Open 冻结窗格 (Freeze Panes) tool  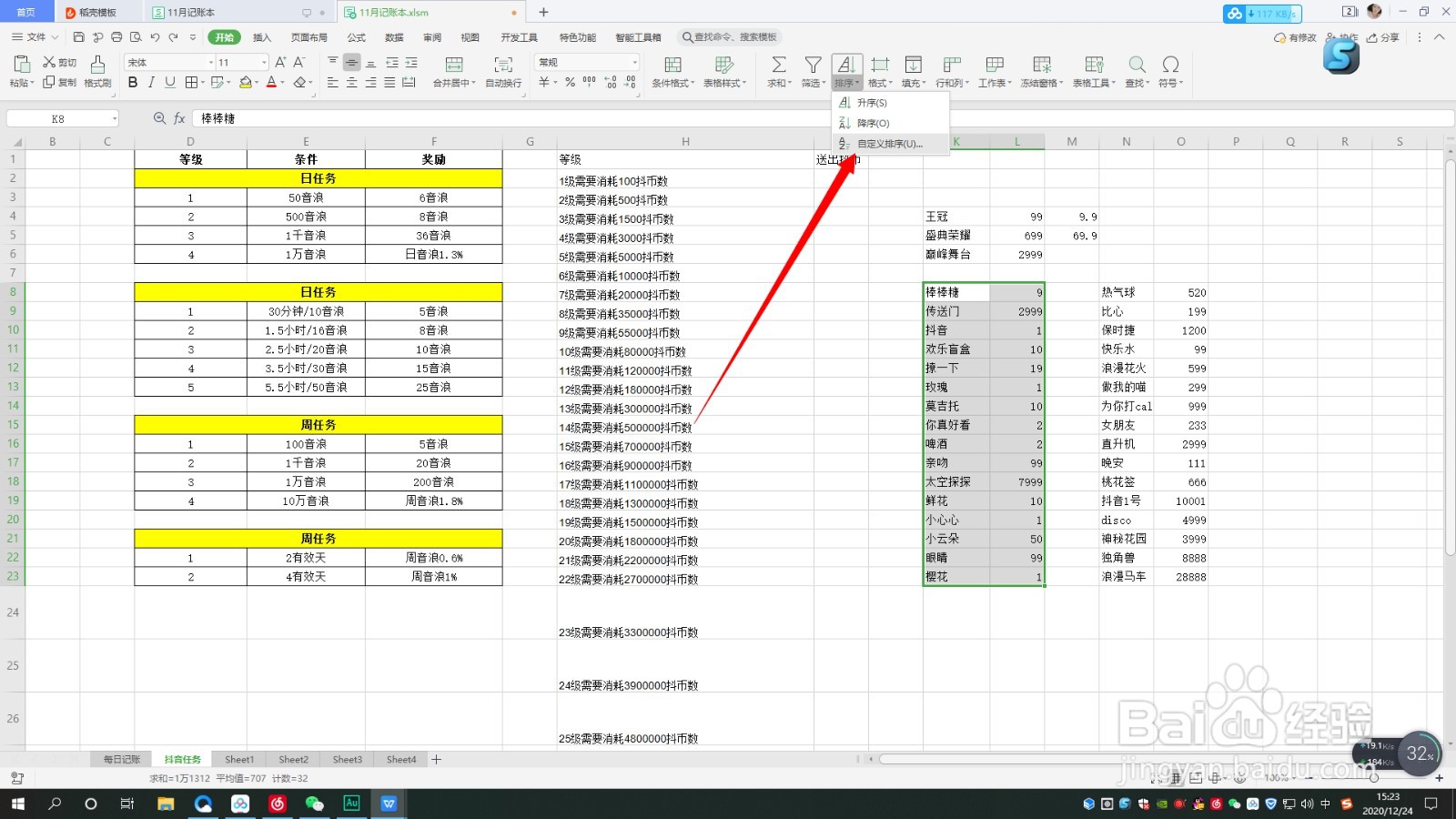click(1043, 71)
